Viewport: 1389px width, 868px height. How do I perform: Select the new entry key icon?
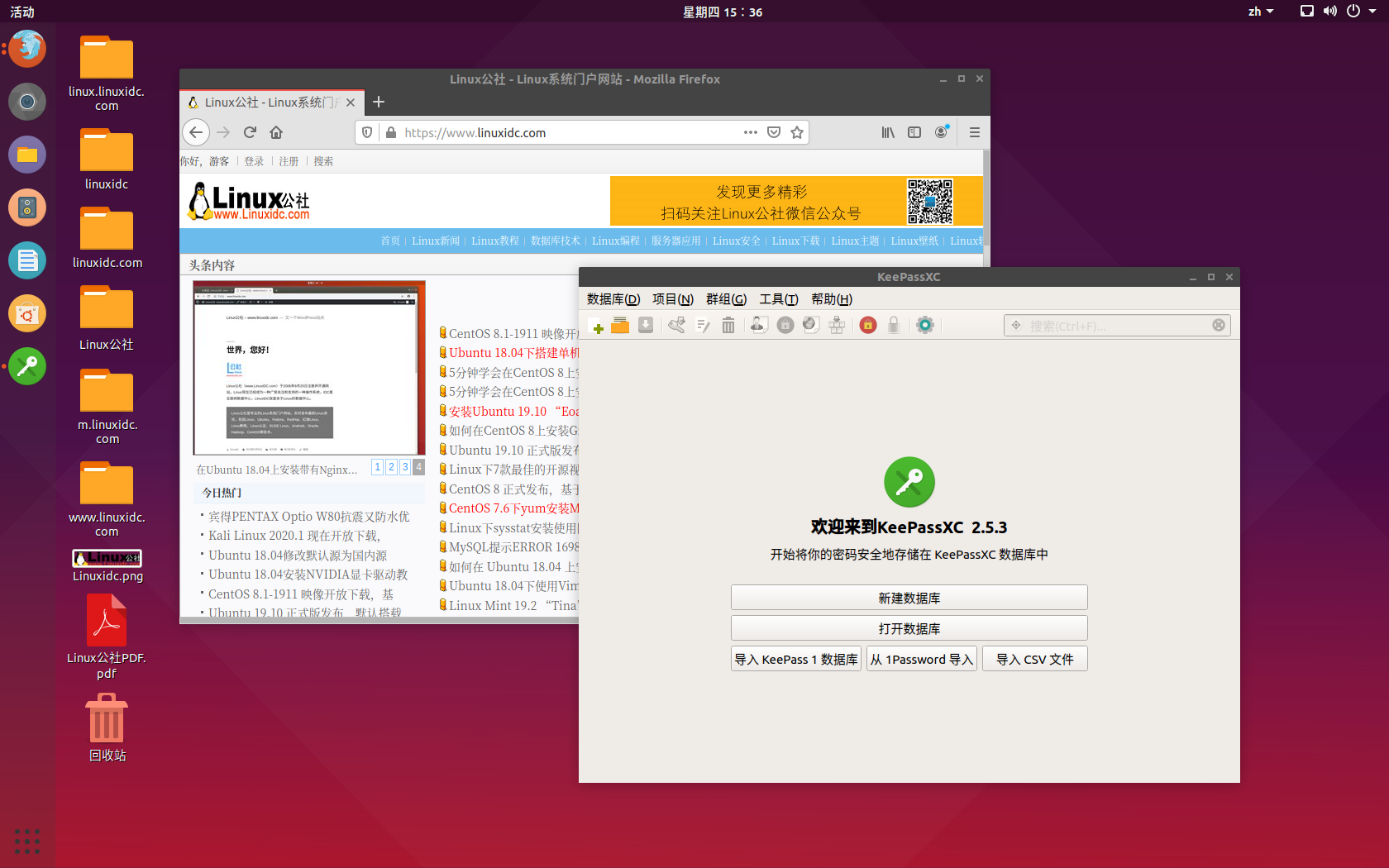pos(676,325)
